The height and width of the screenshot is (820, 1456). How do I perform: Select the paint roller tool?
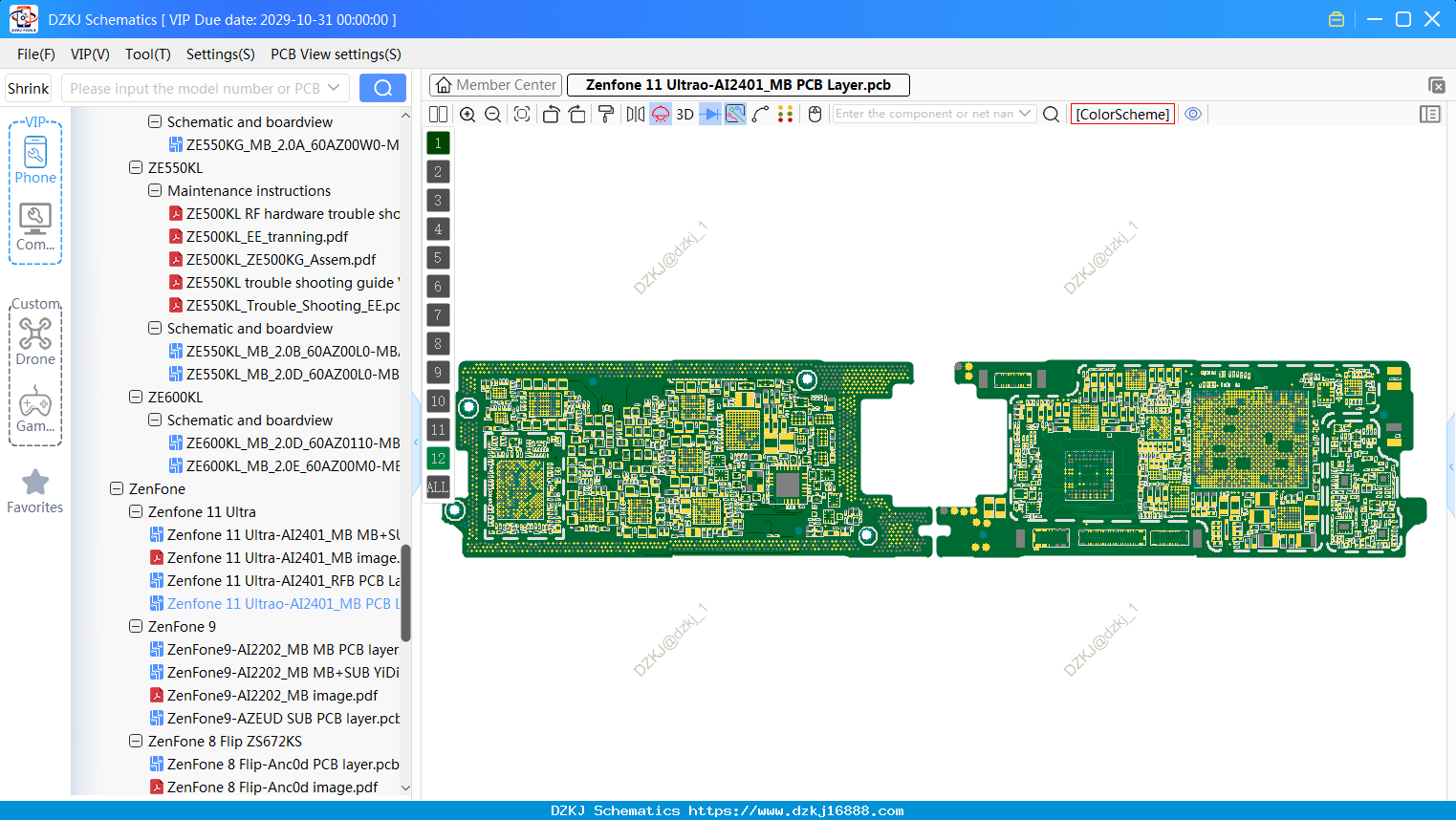[605, 114]
